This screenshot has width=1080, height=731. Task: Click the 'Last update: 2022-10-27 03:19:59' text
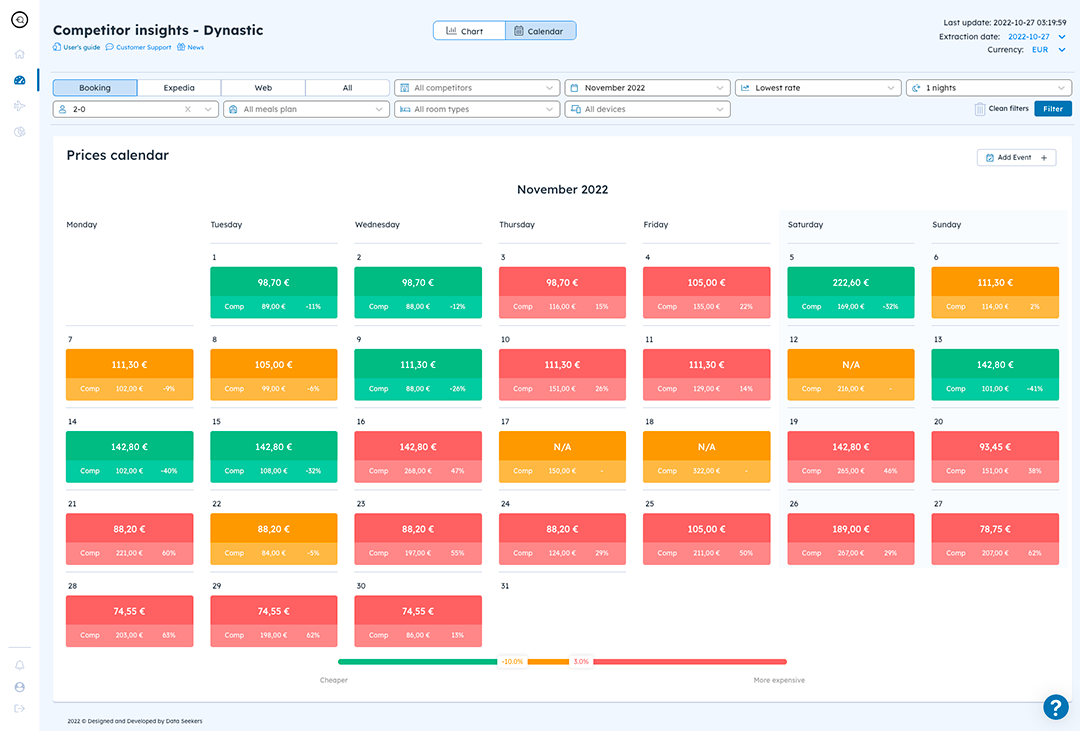[1004, 23]
